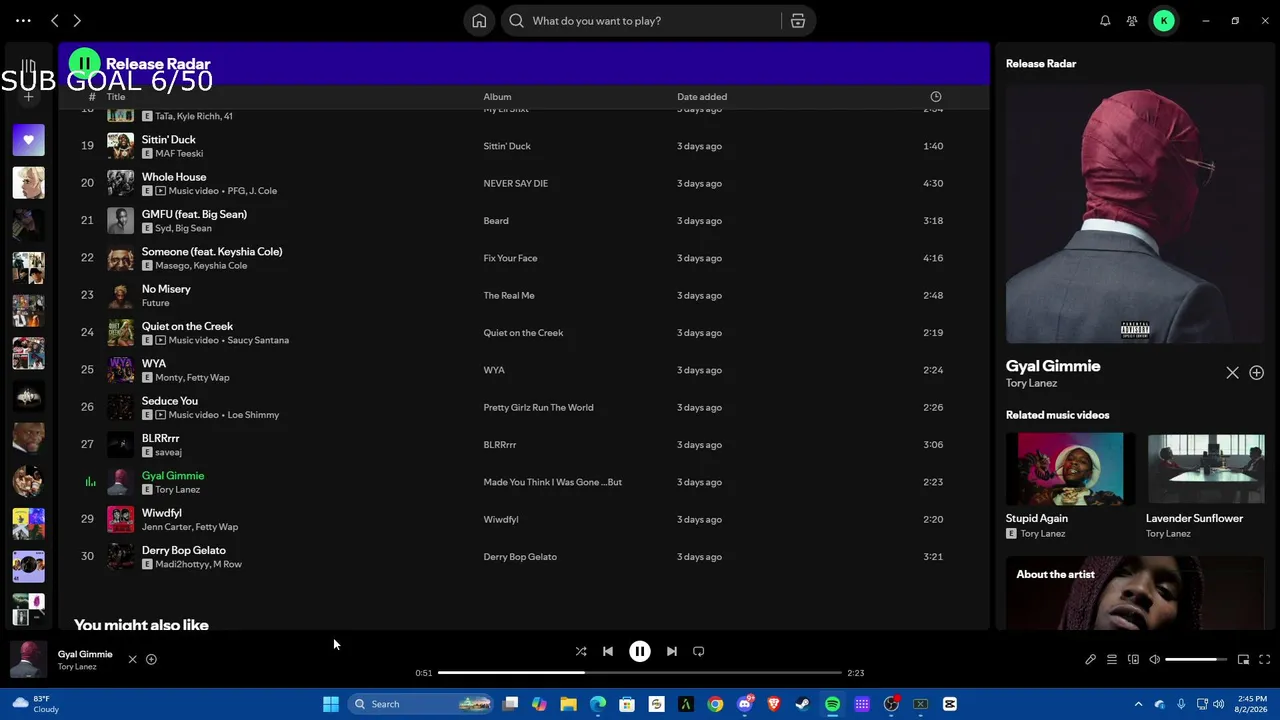The image size is (1280, 720).
Task: Skip to the next track
Action: coord(672,652)
